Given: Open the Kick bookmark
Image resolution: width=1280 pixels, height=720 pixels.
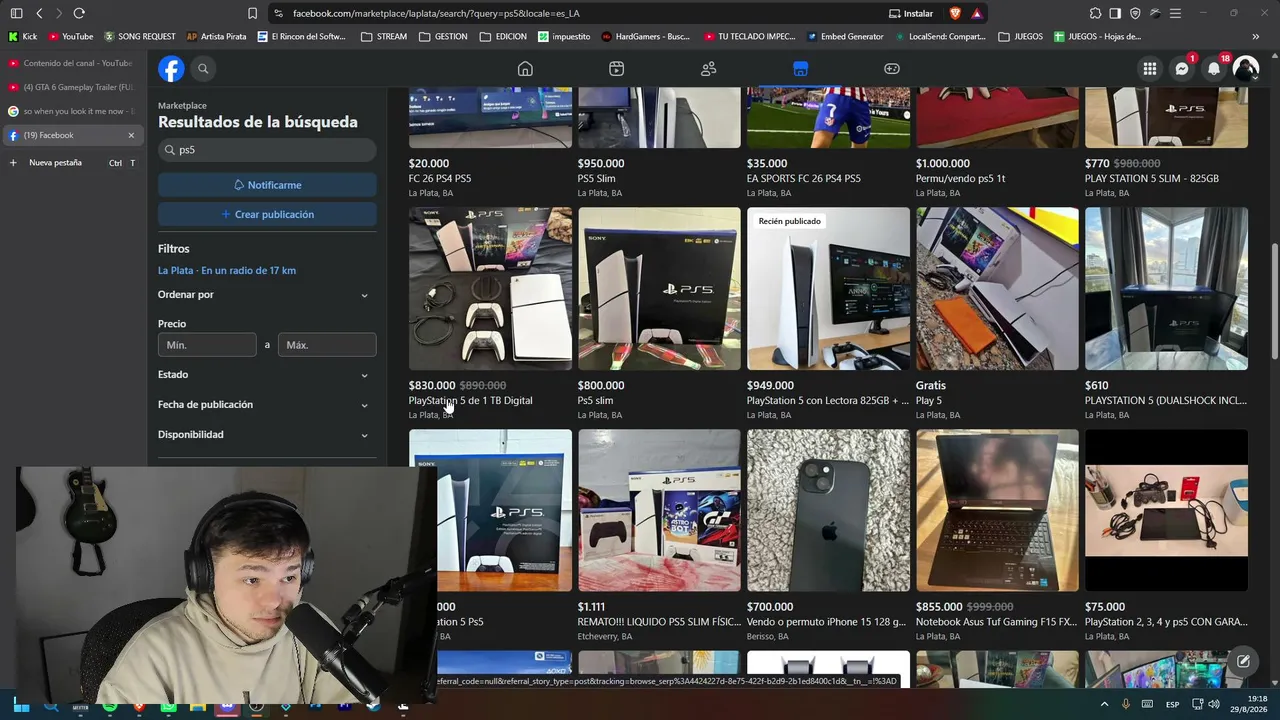Looking at the screenshot, I should click(22, 37).
